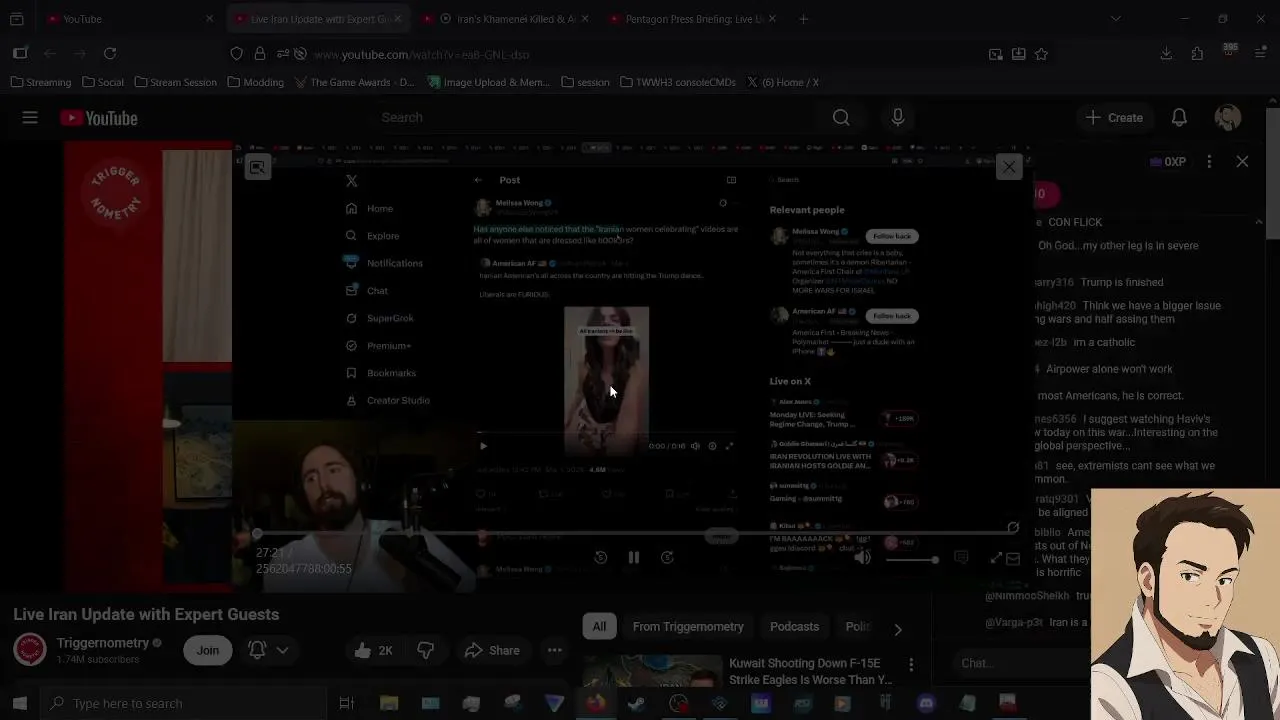The width and height of the screenshot is (1280, 720).
Task: Open the browser downloads panel
Action: (1166, 53)
